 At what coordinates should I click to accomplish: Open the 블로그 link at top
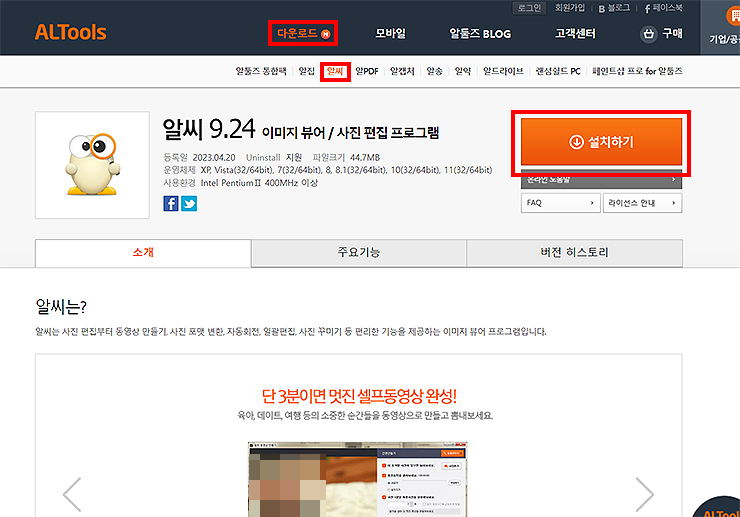(614, 8)
